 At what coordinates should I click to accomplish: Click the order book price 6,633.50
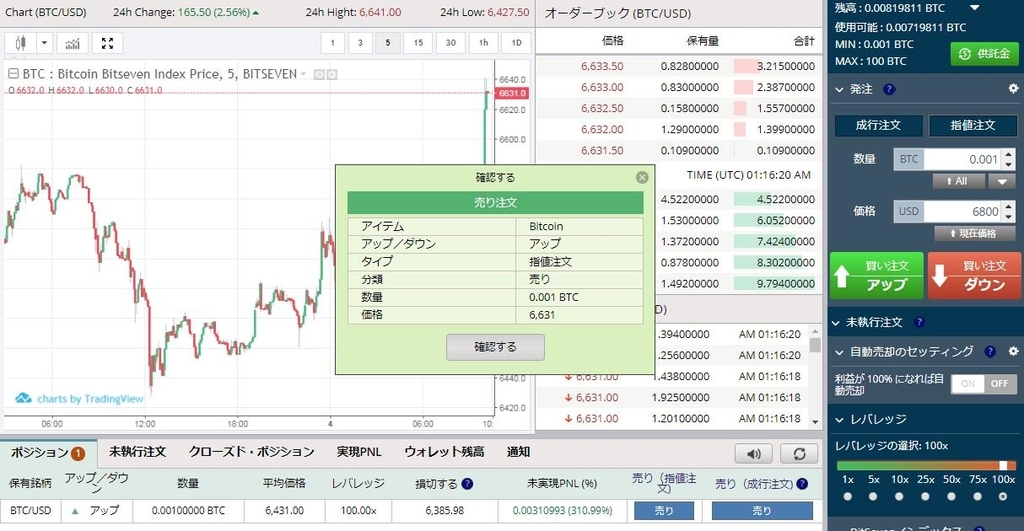pyautogui.click(x=602, y=66)
